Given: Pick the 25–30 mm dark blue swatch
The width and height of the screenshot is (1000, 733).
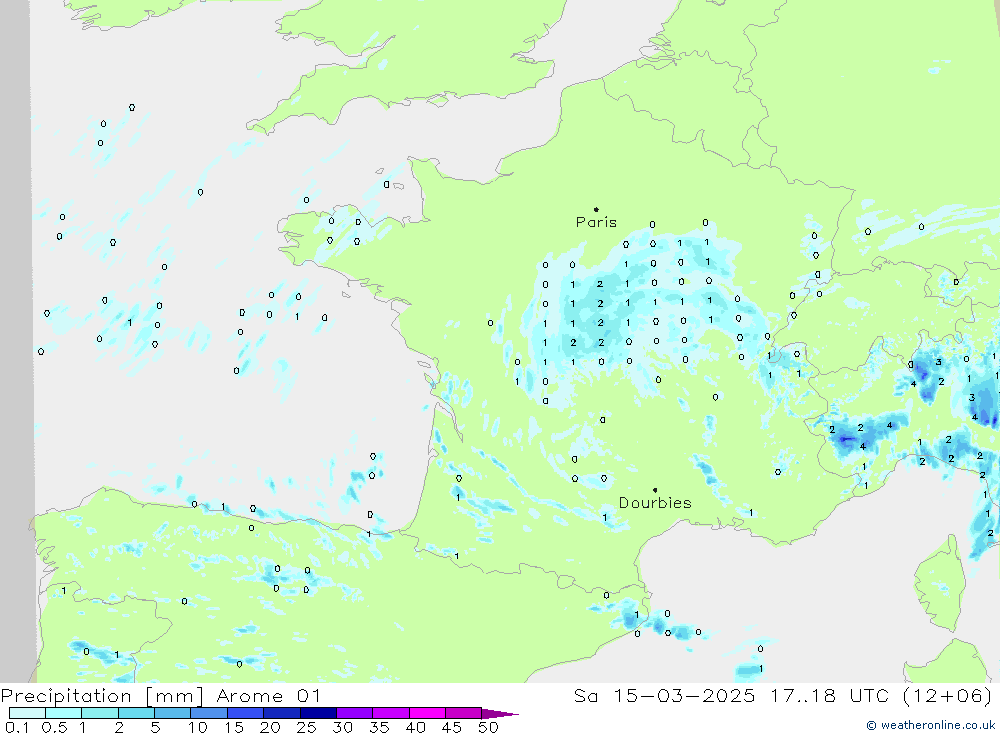Looking at the screenshot, I should tap(318, 713).
